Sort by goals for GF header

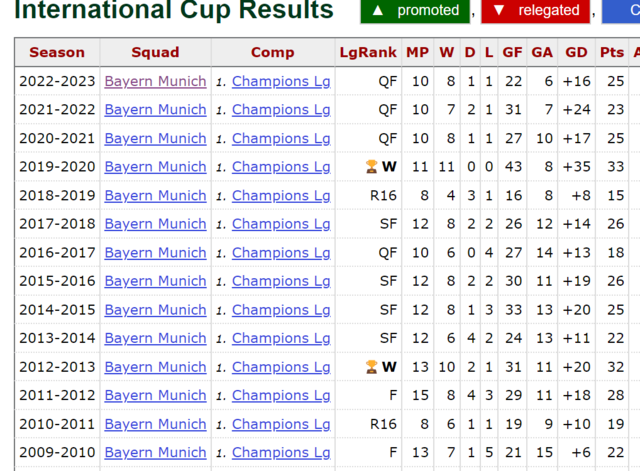512,52
